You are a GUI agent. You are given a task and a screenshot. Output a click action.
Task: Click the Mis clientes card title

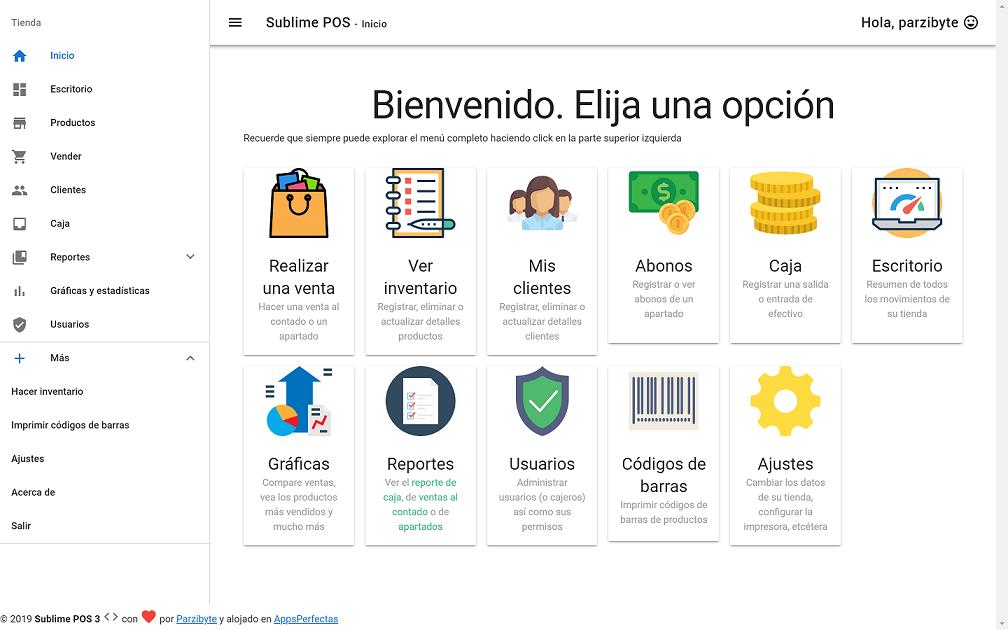[x=542, y=277]
